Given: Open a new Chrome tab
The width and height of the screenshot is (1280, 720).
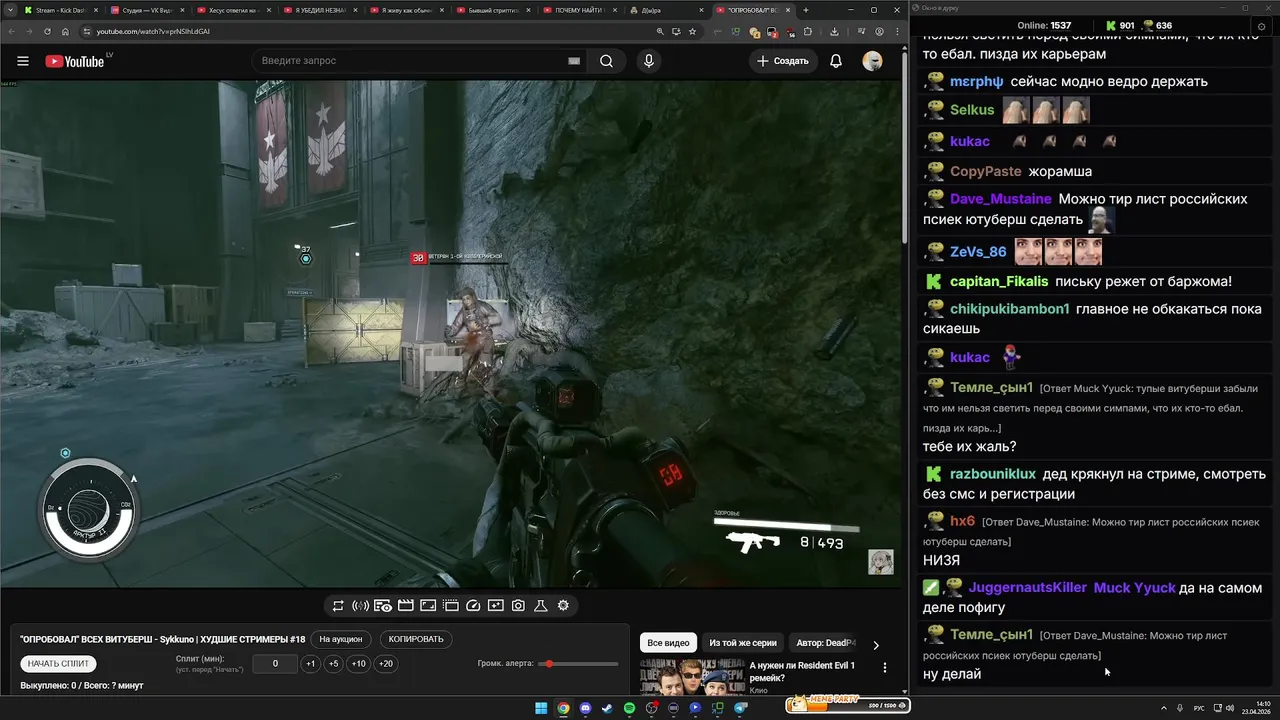Looking at the screenshot, I should coord(806,10).
